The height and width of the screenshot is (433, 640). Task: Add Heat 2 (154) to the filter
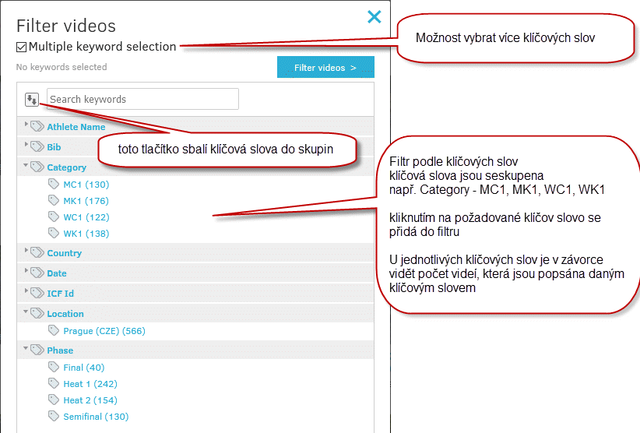pos(90,400)
